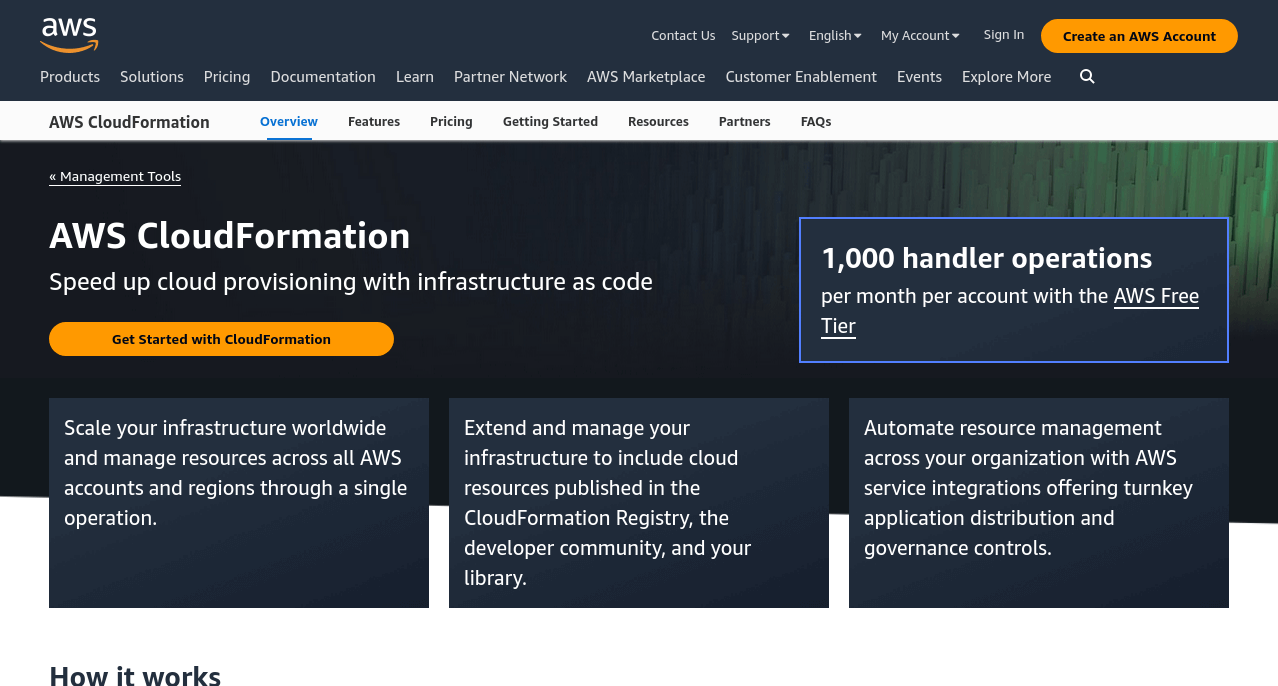This screenshot has height=686, width=1278.
Task: Open the Products menu
Action: pos(69,76)
